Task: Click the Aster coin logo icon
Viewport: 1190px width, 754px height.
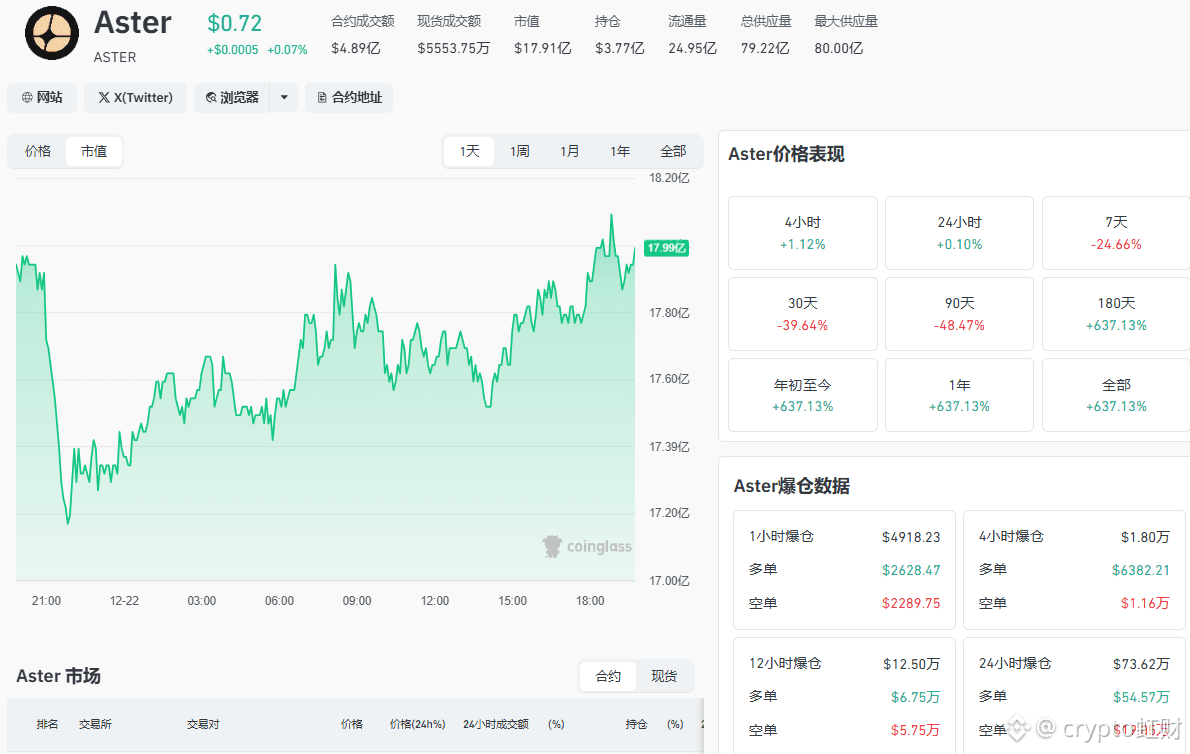Action: coord(52,33)
